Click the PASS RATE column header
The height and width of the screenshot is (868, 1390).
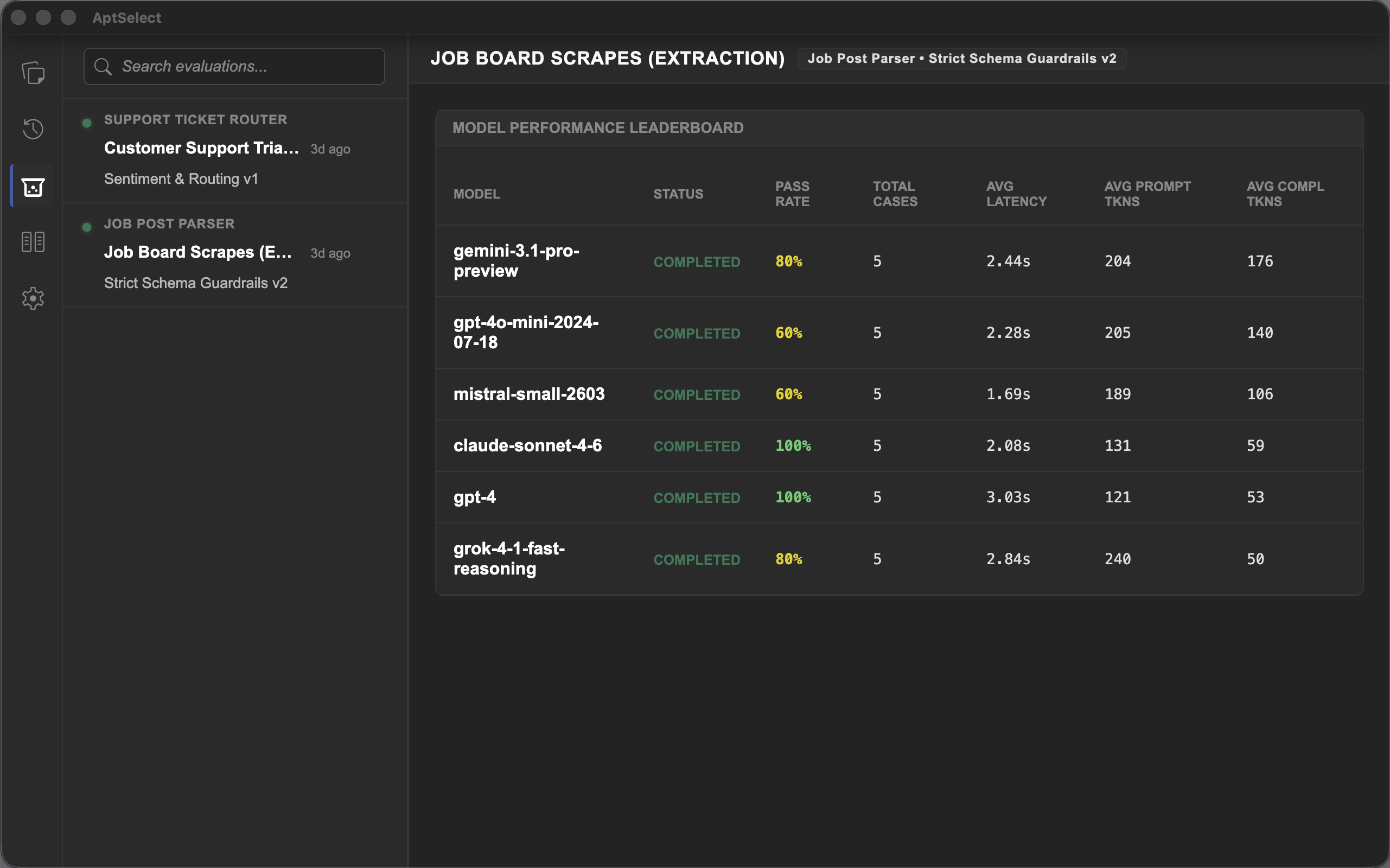792,194
